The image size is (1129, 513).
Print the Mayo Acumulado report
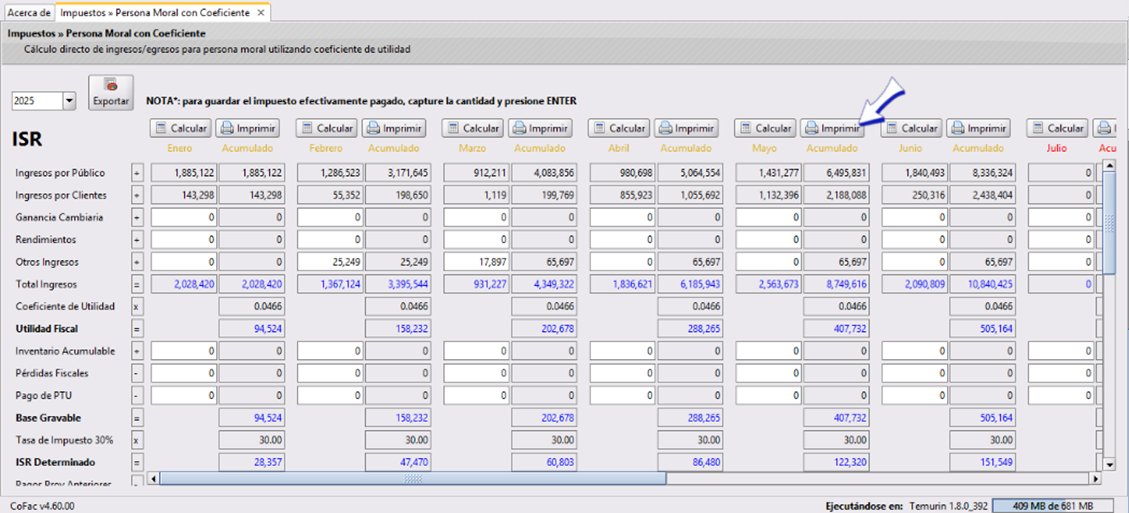click(832, 128)
